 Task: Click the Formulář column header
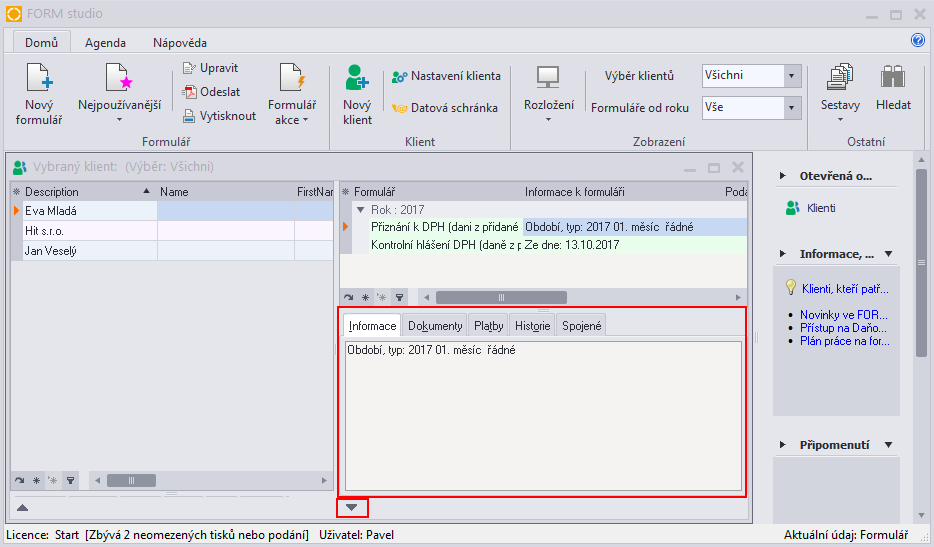[437, 192]
